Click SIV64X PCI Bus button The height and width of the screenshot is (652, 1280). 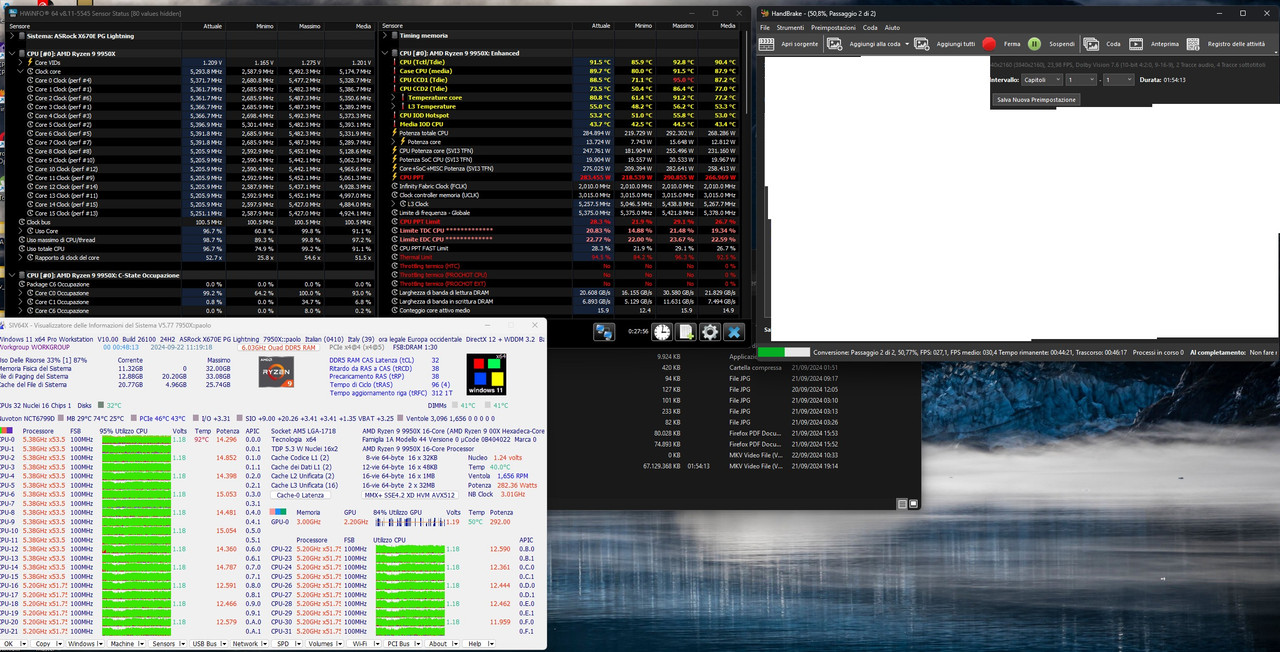point(398,644)
